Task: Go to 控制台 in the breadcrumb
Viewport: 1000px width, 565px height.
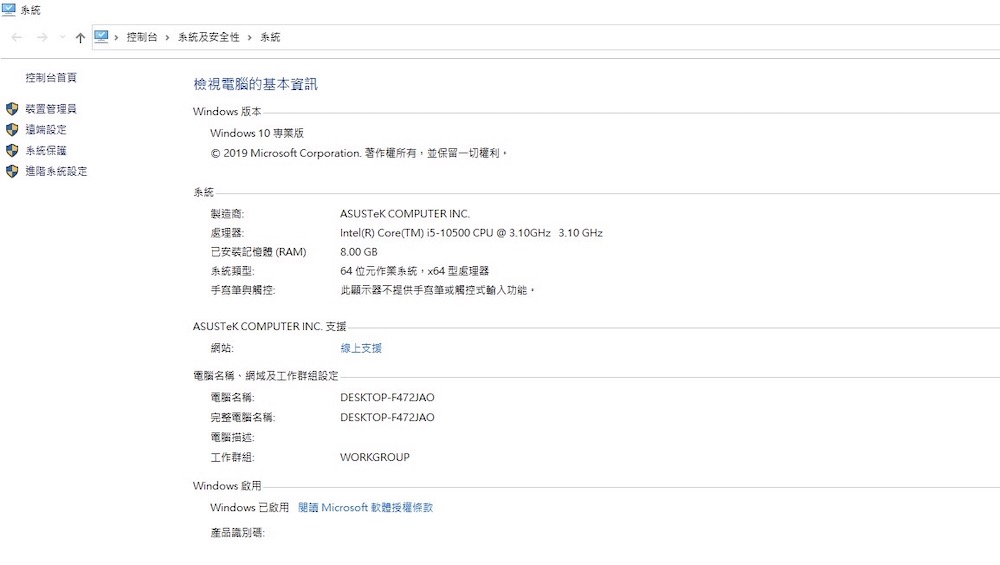Action: click(x=142, y=37)
